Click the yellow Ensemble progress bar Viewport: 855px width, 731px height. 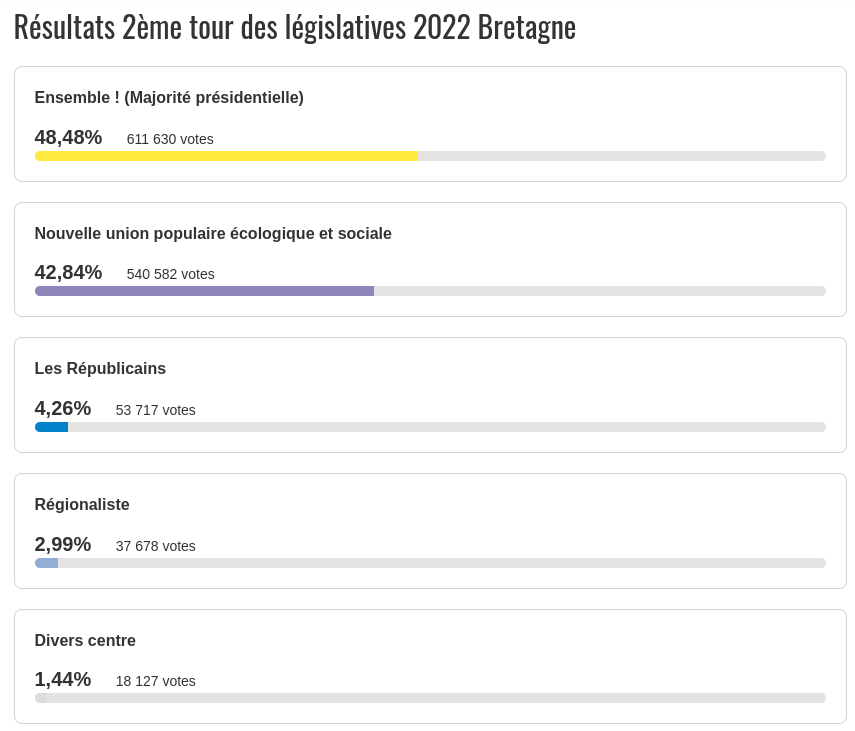(226, 156)
